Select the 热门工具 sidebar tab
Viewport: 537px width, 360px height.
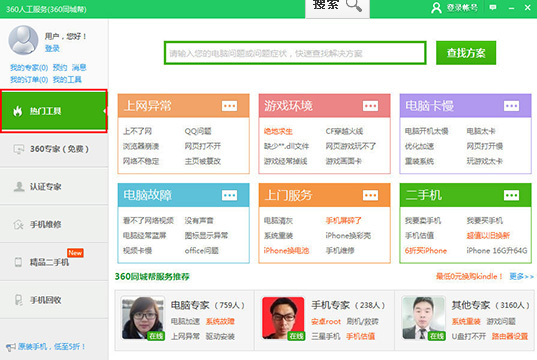(54, 111)
